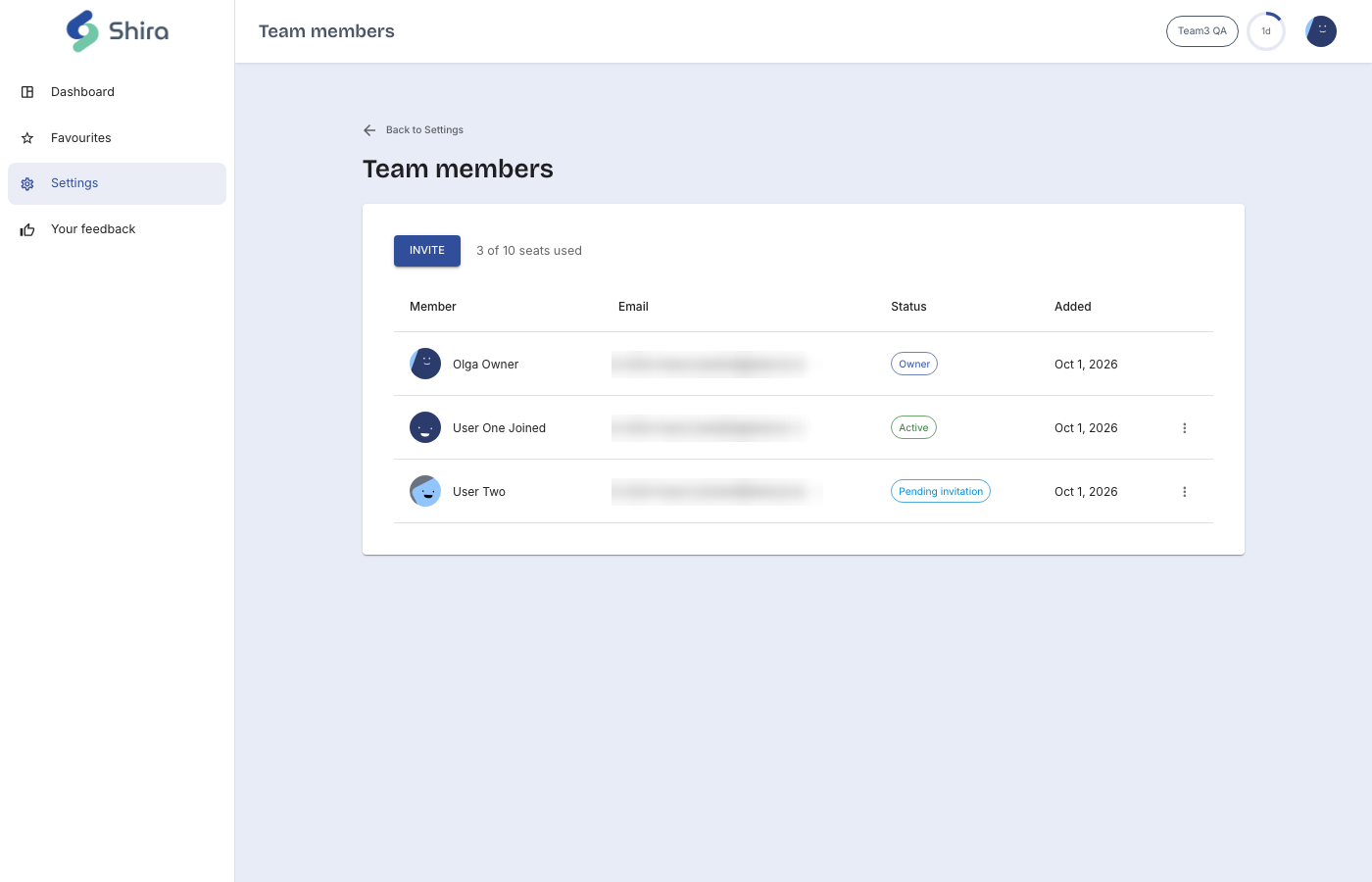
Task: Click User Two's avatar
Action: click(425, 491)
